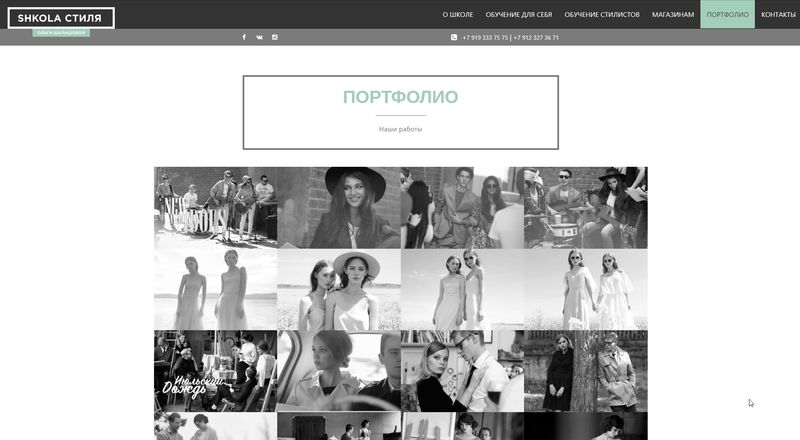Click the Наши работы subtitle
The width and height of the screenshot is (800, 440).
point(401,129)
